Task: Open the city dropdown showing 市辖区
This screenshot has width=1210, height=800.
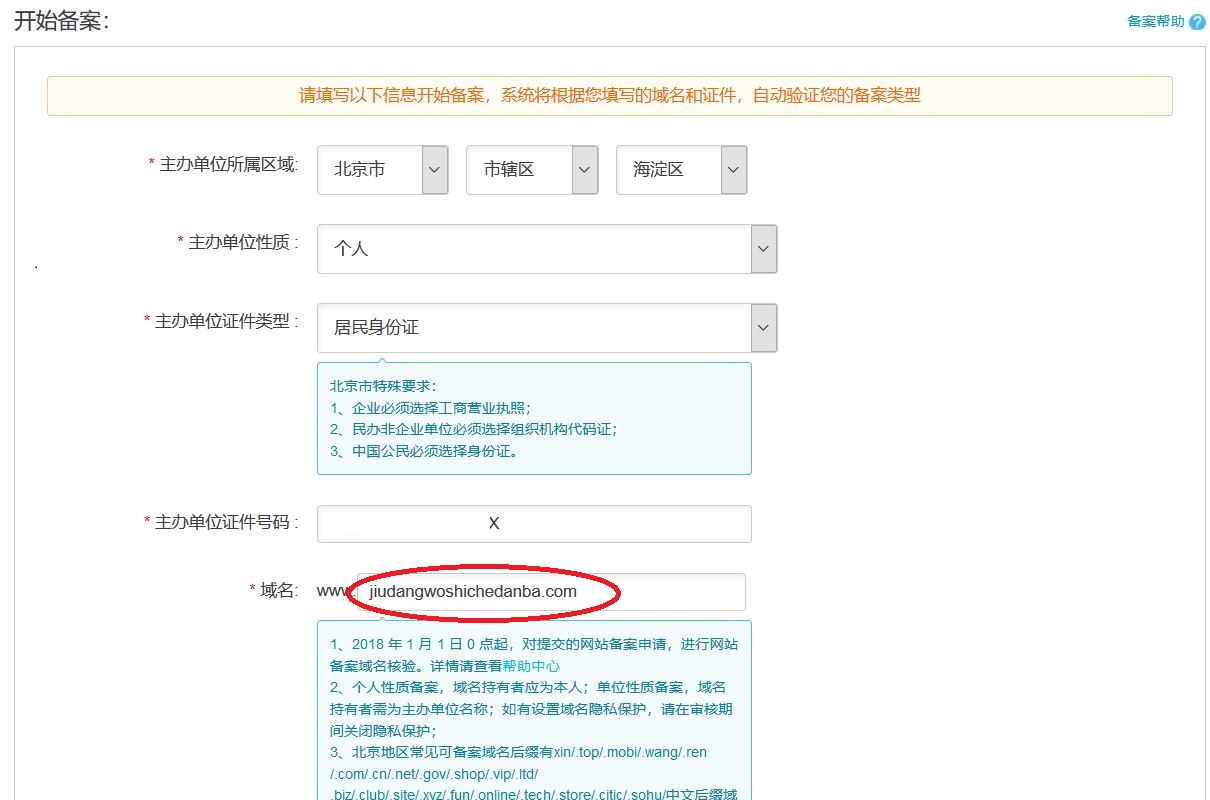Action: pyautogui.click(x=525, y=169)
